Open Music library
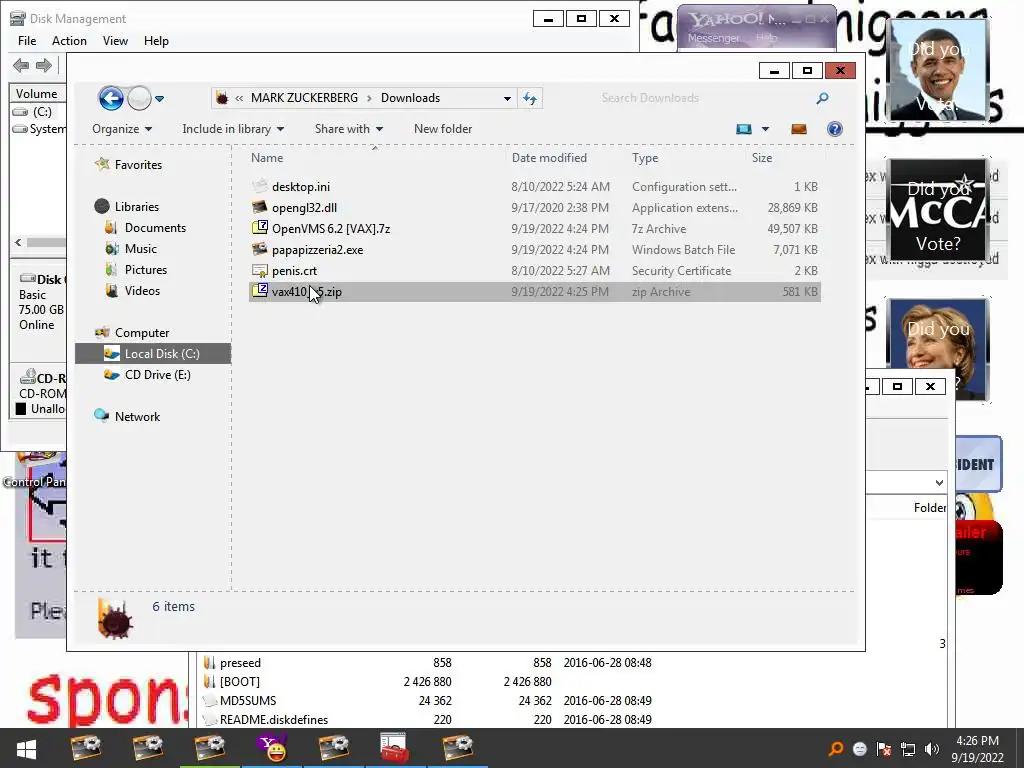Screen dimensions: 1024x768 click(x=140, y=249)
